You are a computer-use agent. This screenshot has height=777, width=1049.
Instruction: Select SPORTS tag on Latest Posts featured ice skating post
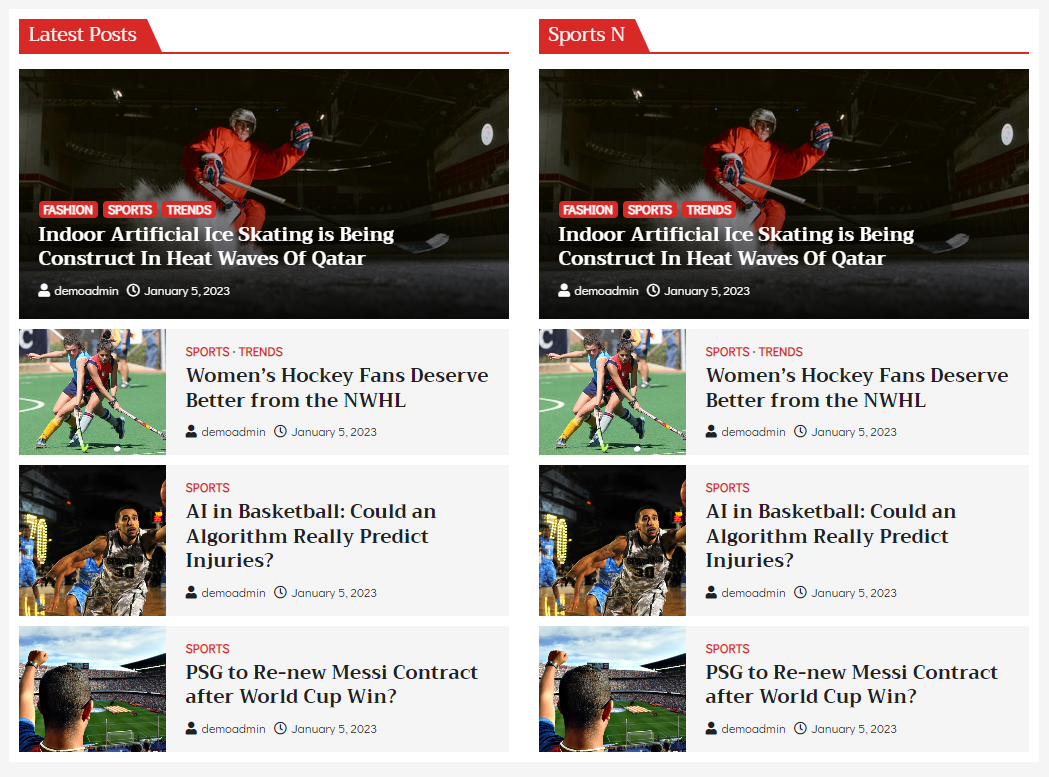tap(130, 210)
